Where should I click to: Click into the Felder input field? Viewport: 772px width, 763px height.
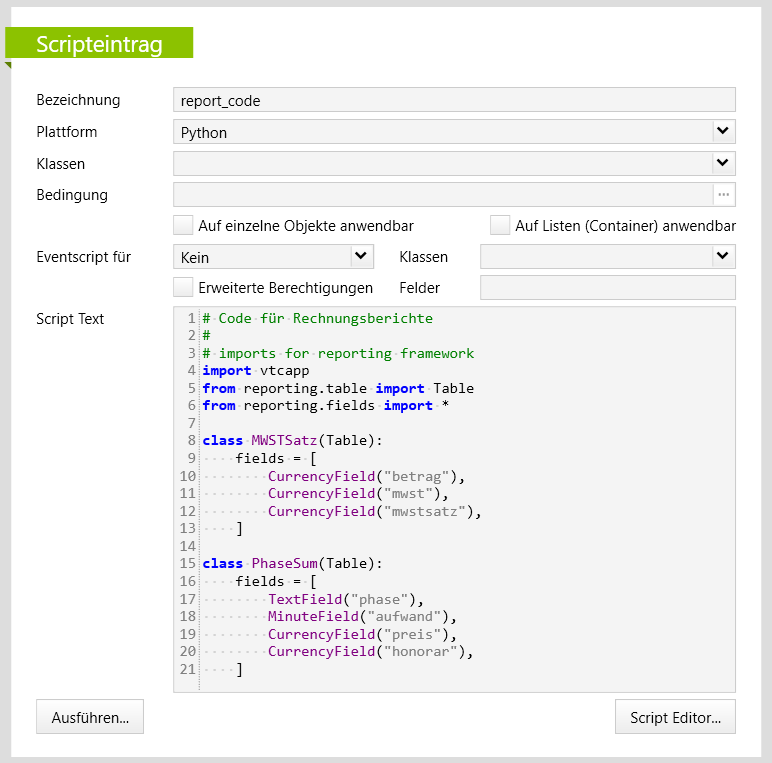point(607,288)
